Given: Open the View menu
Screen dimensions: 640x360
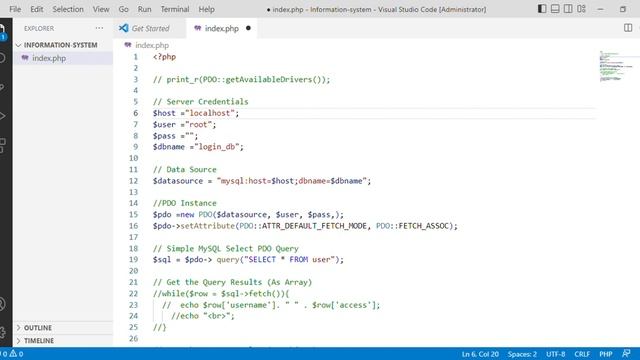Looking at the screenshot, I should [x=101, y=9].
